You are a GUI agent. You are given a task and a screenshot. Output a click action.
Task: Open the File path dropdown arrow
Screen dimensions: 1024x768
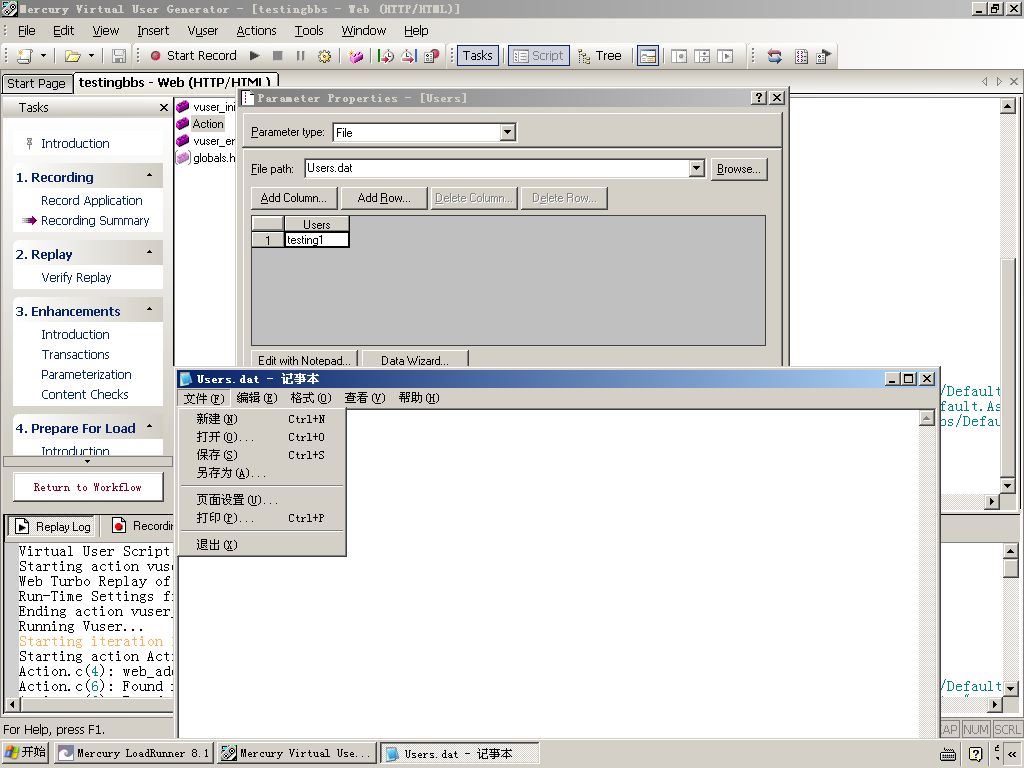pyautogui.click(x=697, y=168)
